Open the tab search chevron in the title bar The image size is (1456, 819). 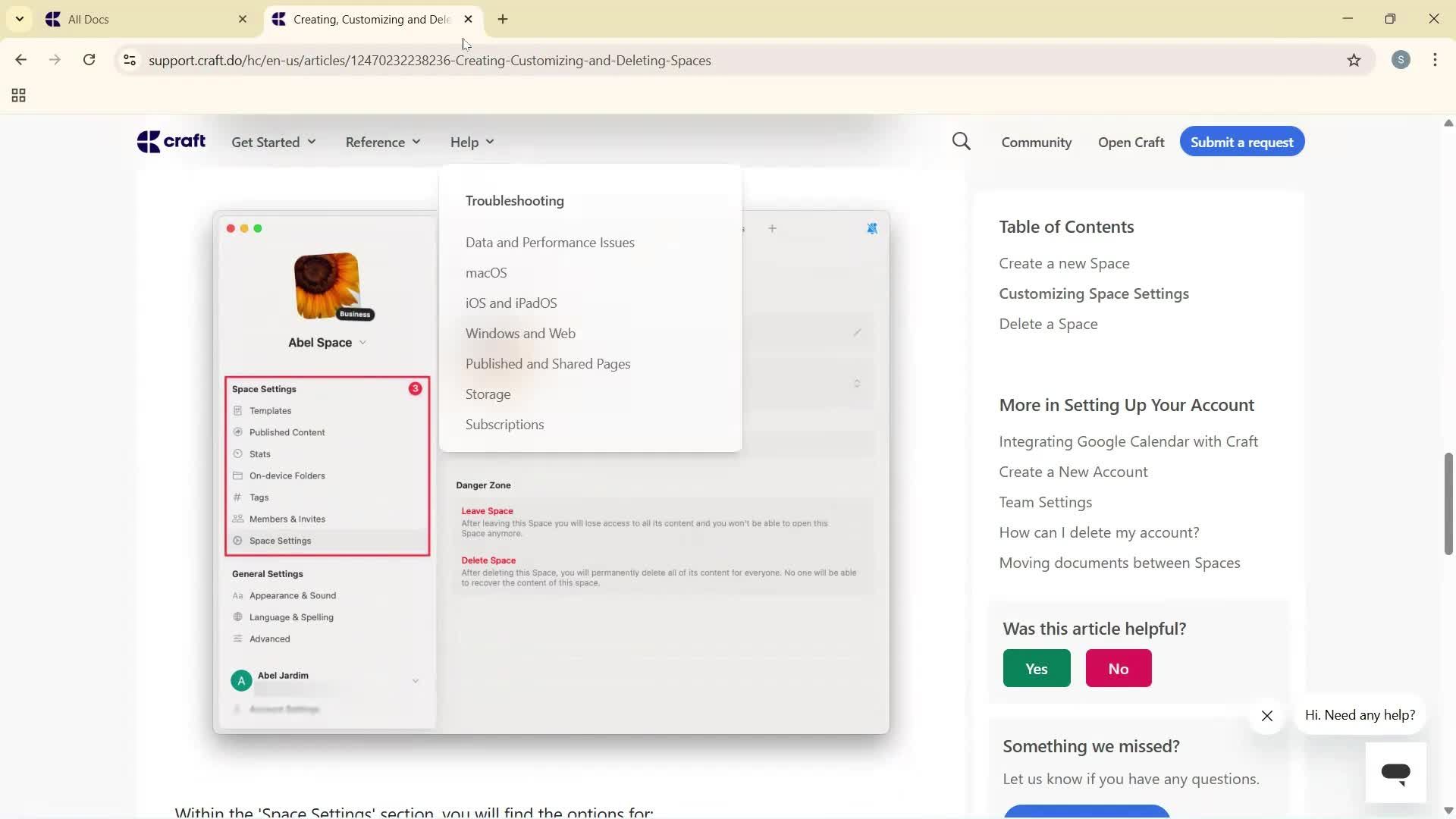click(19, 19)
